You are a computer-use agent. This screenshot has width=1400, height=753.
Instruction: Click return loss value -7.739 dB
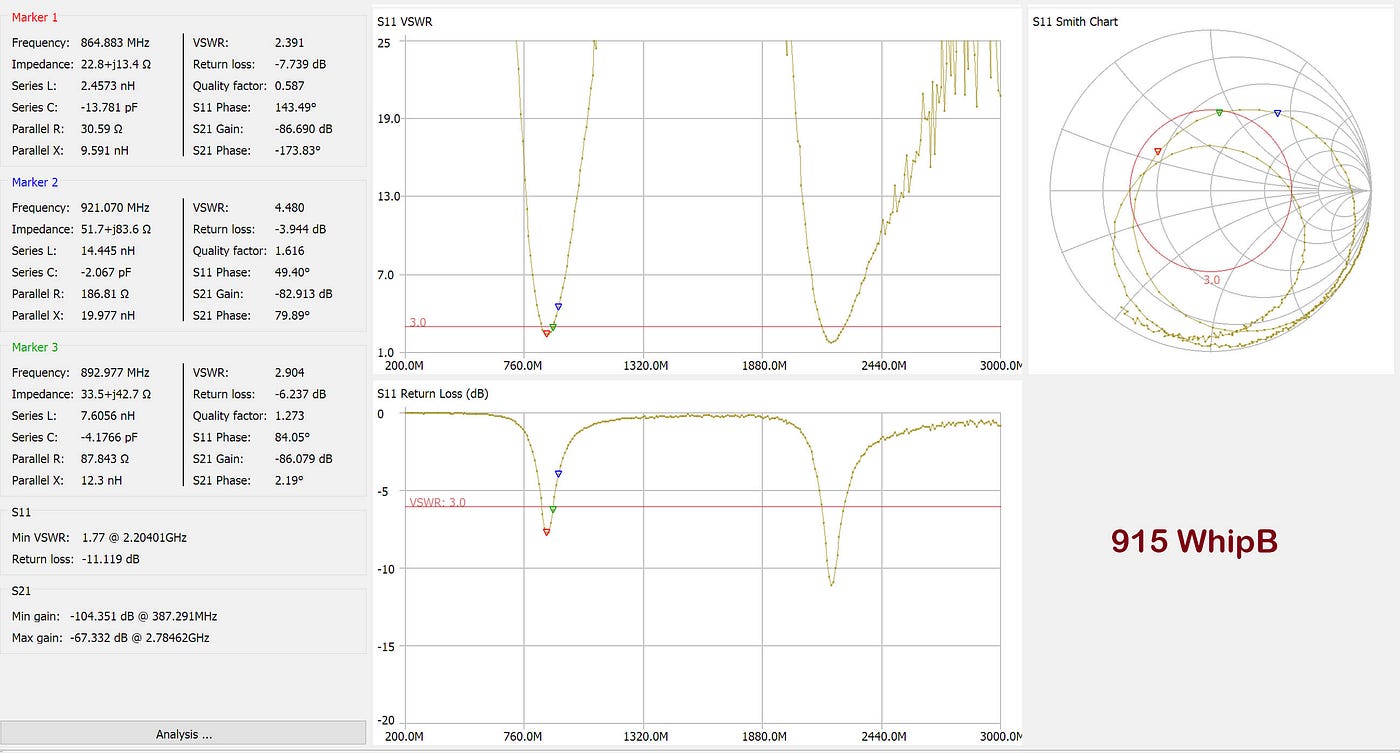click(300, 64)
